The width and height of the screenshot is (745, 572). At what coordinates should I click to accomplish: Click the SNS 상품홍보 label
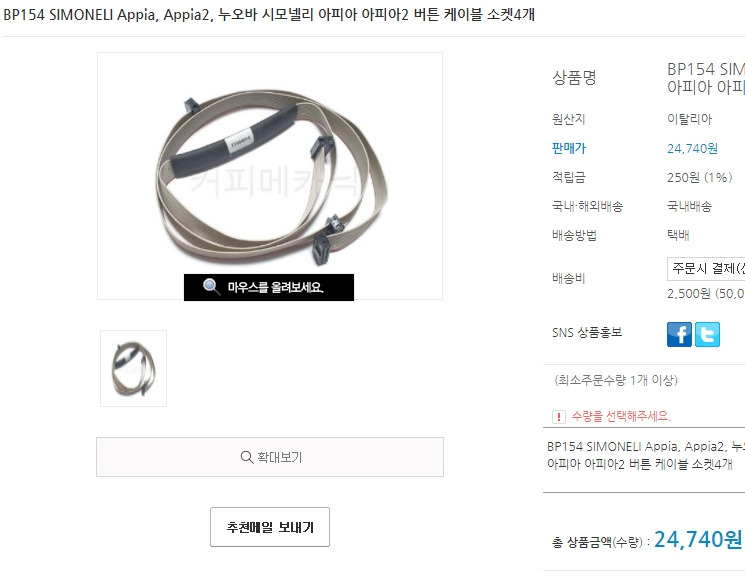coord(587,333)
